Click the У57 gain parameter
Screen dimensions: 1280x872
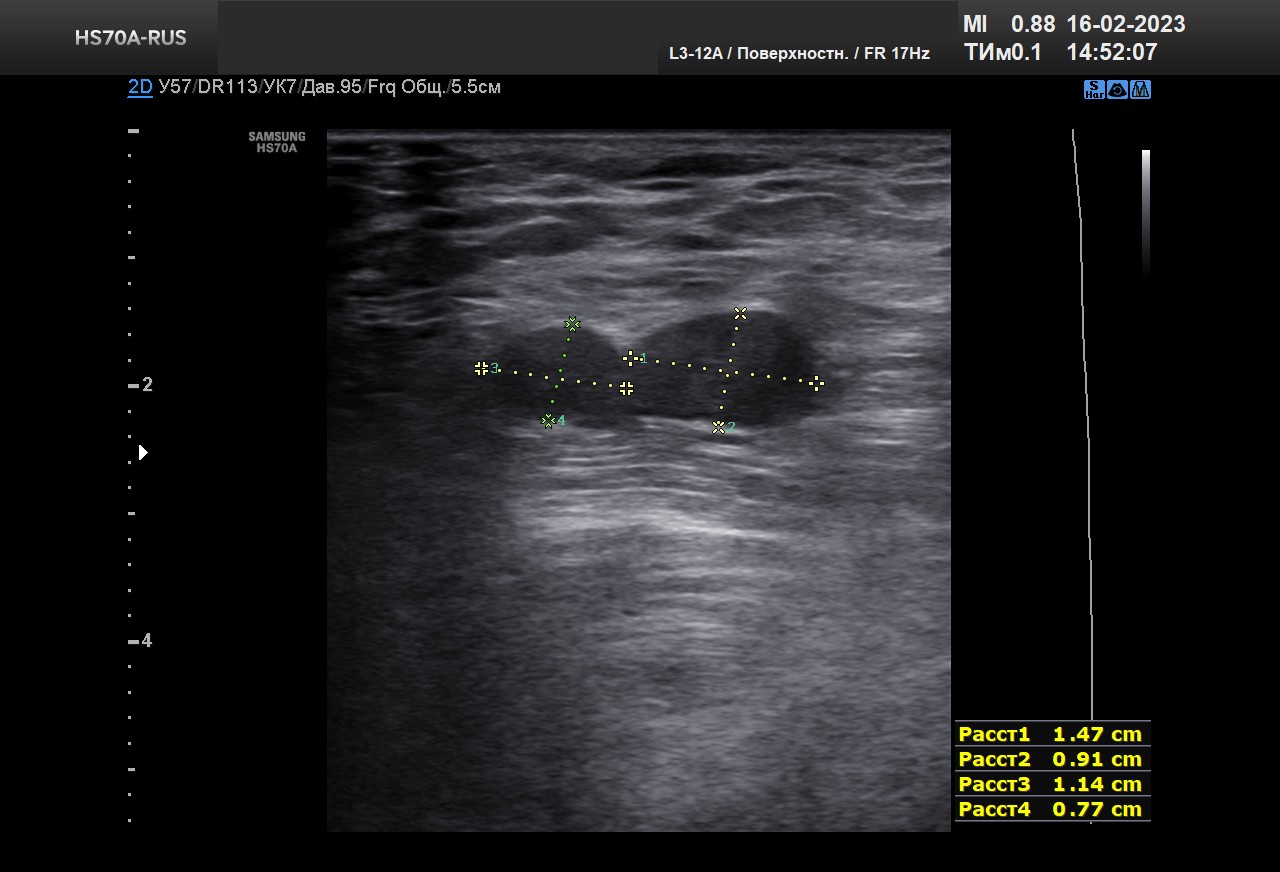(175, 87)
